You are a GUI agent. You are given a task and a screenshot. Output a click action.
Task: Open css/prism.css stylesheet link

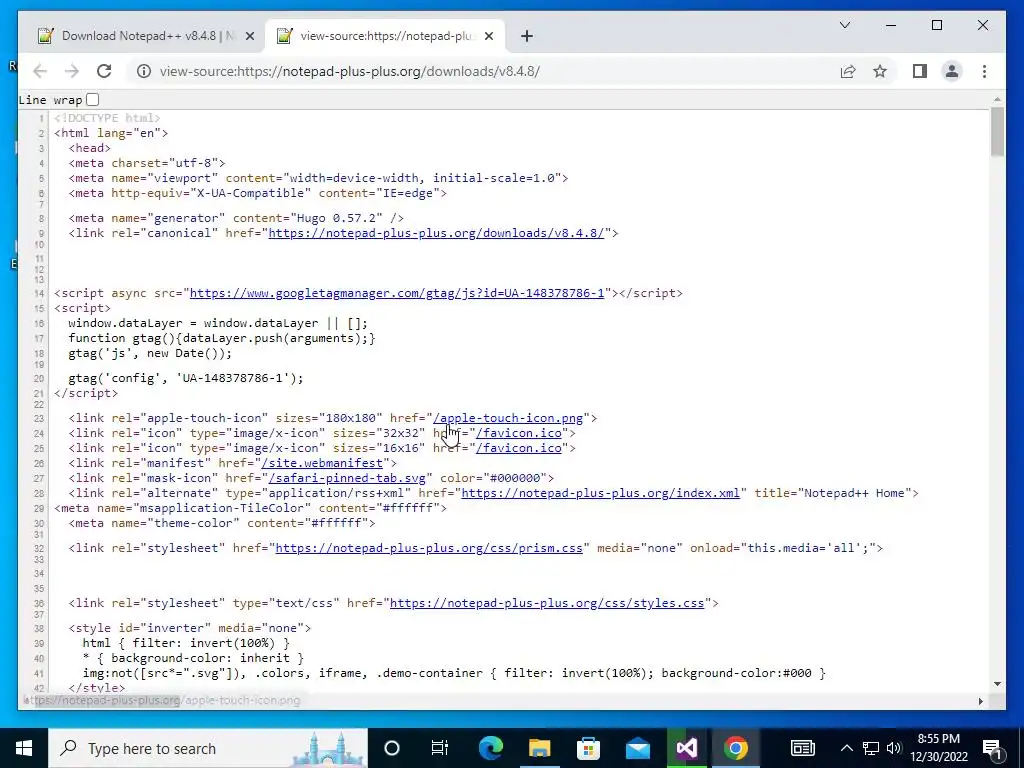click(x=429, y=548)
